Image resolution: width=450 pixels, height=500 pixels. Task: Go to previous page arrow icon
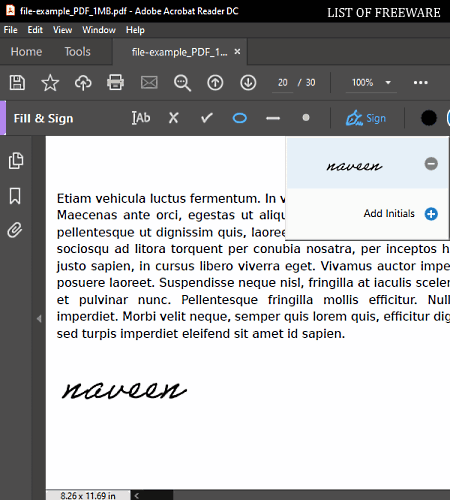pos(215,83)
